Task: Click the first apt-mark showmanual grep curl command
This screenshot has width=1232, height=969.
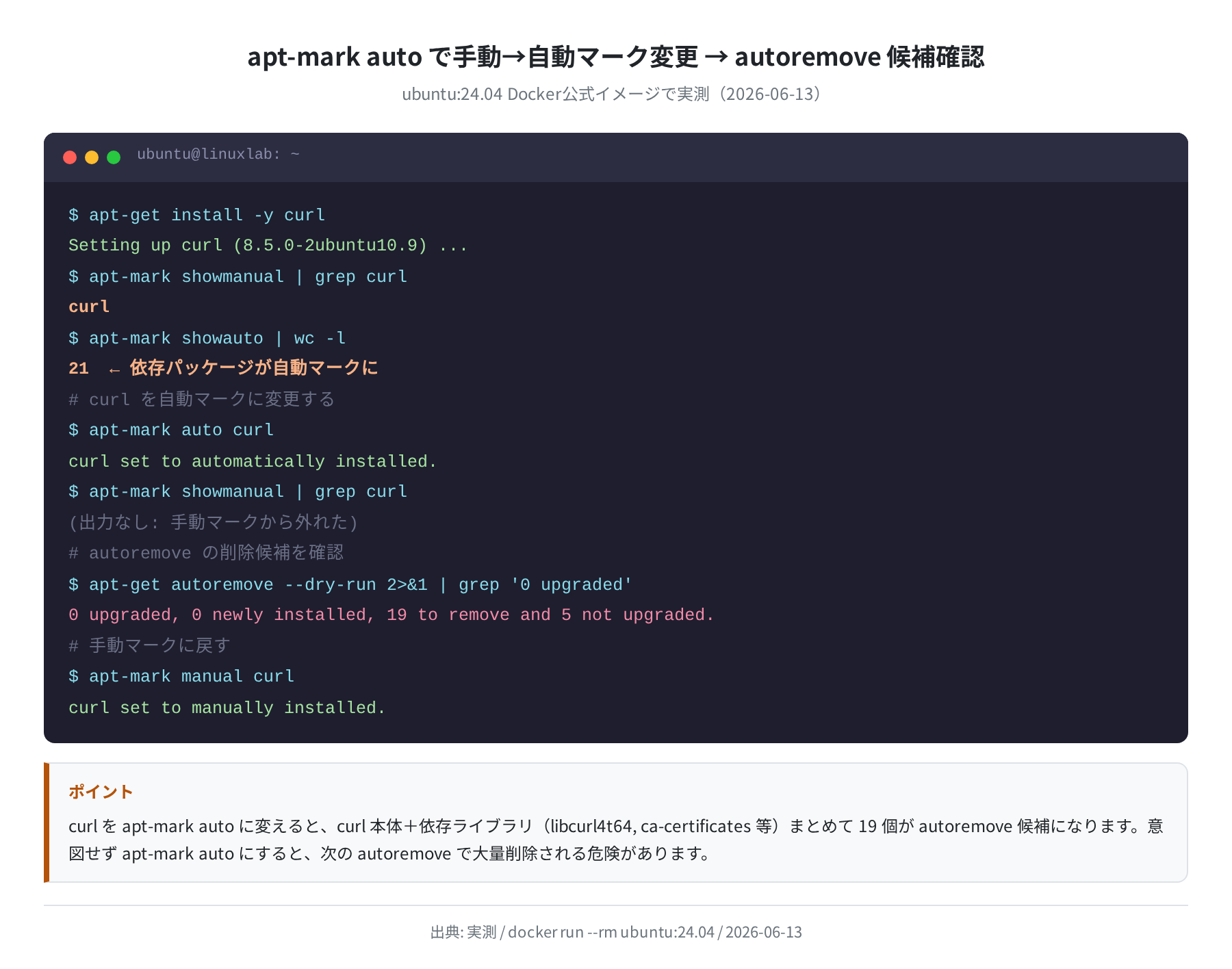Action: [238, 276]
